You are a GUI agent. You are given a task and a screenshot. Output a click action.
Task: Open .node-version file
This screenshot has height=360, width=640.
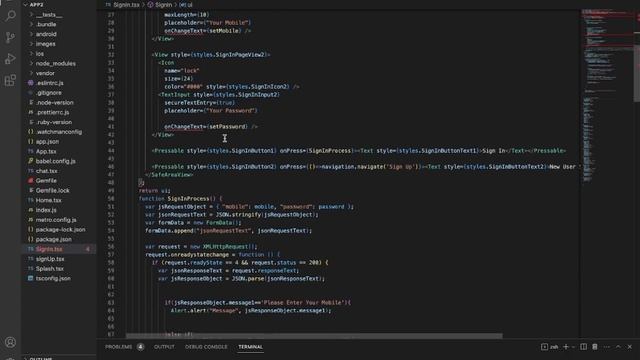[55, 102]
